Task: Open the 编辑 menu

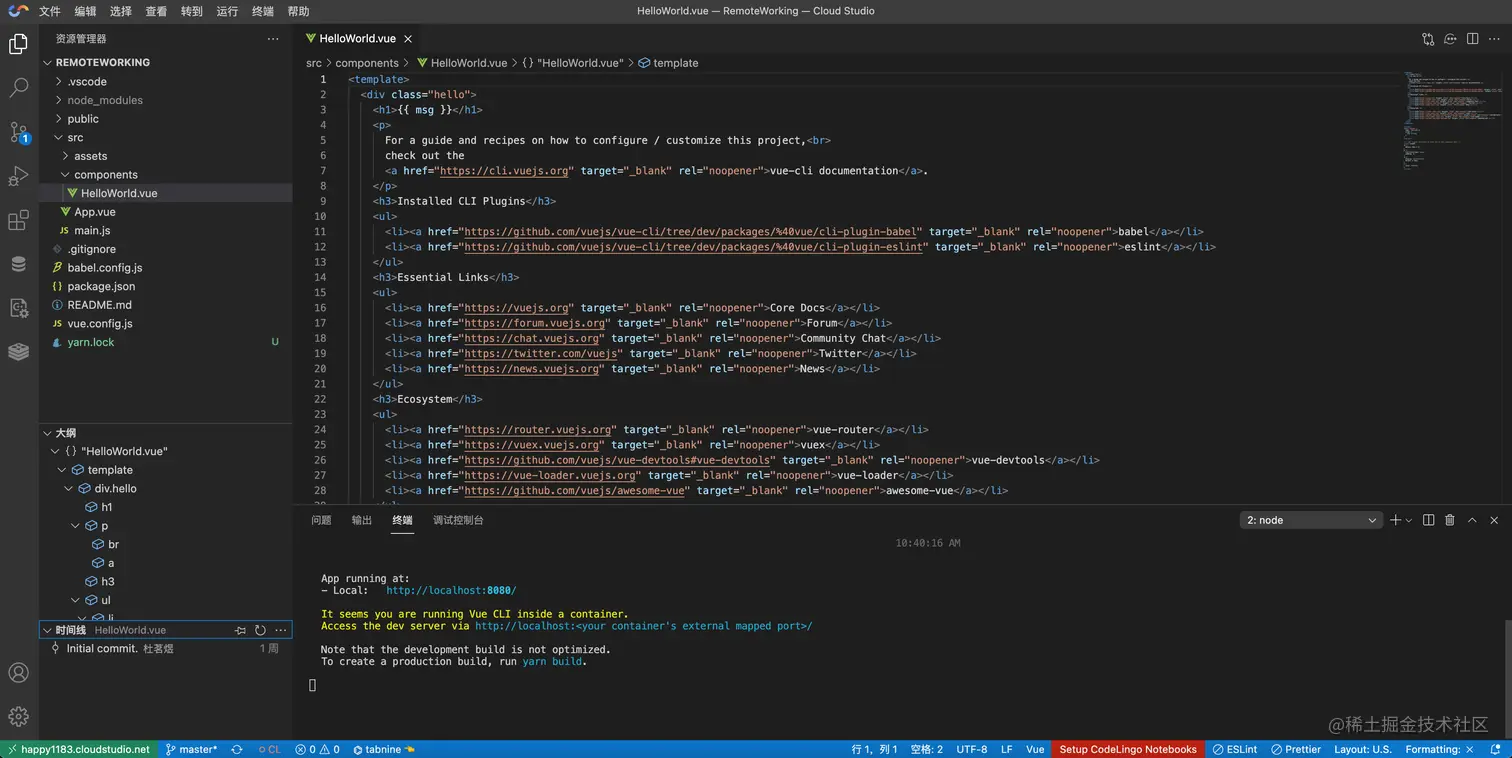Action: pyautogui.click(x=85, y=11)
